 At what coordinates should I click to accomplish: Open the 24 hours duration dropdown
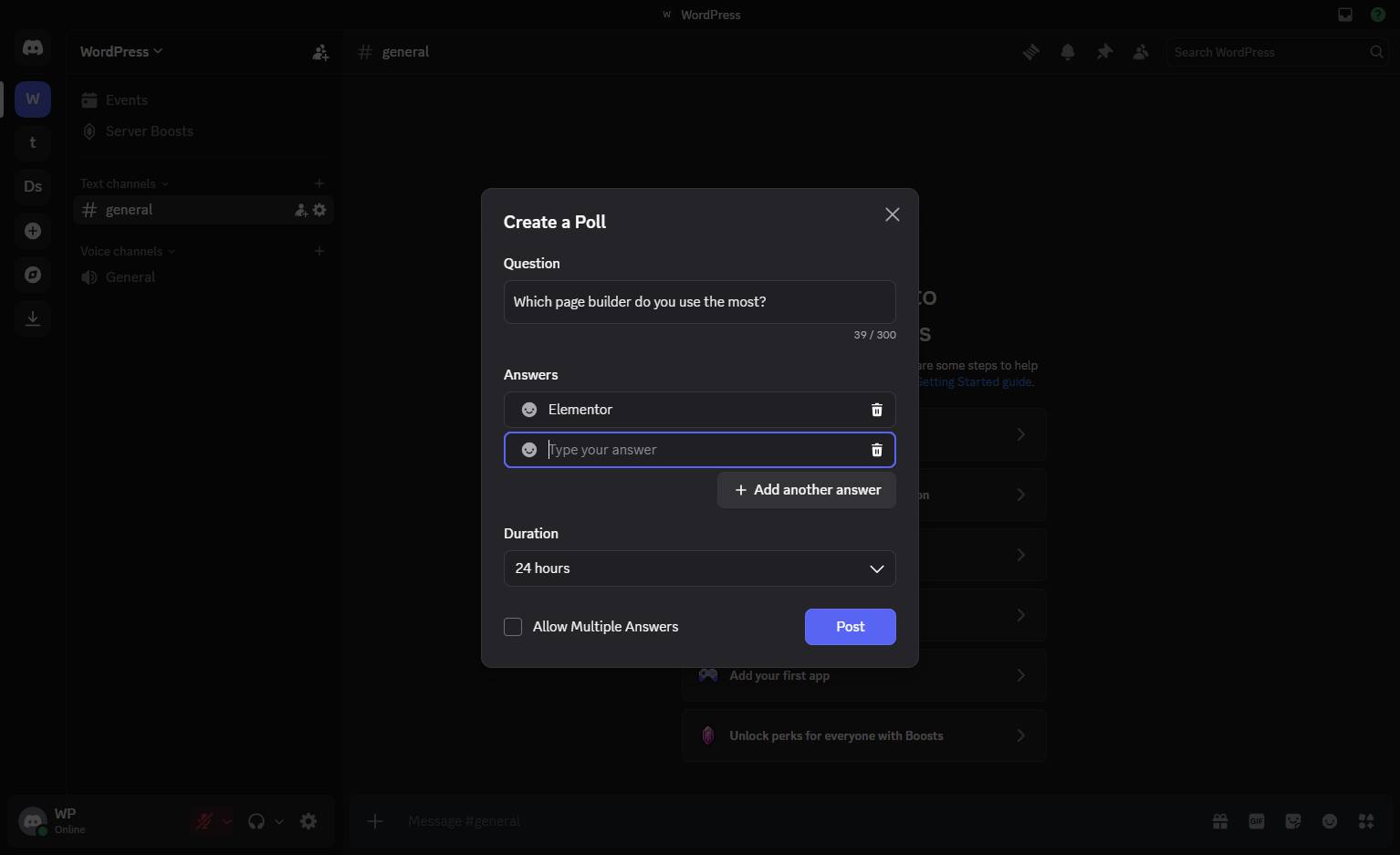pos(700,568)
